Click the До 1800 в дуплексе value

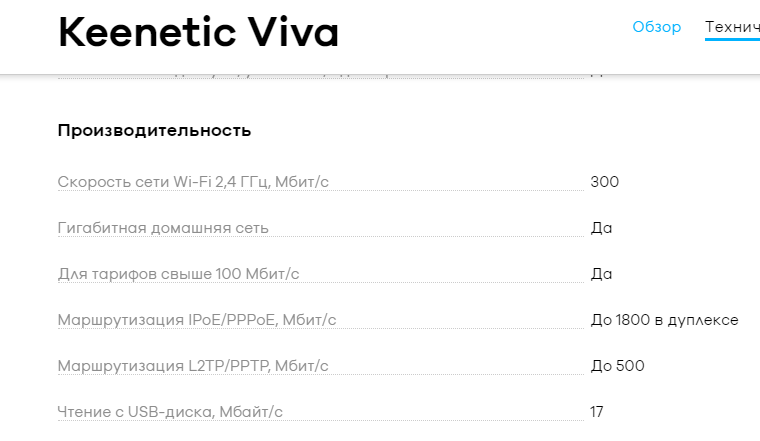[x=664, y=320]
